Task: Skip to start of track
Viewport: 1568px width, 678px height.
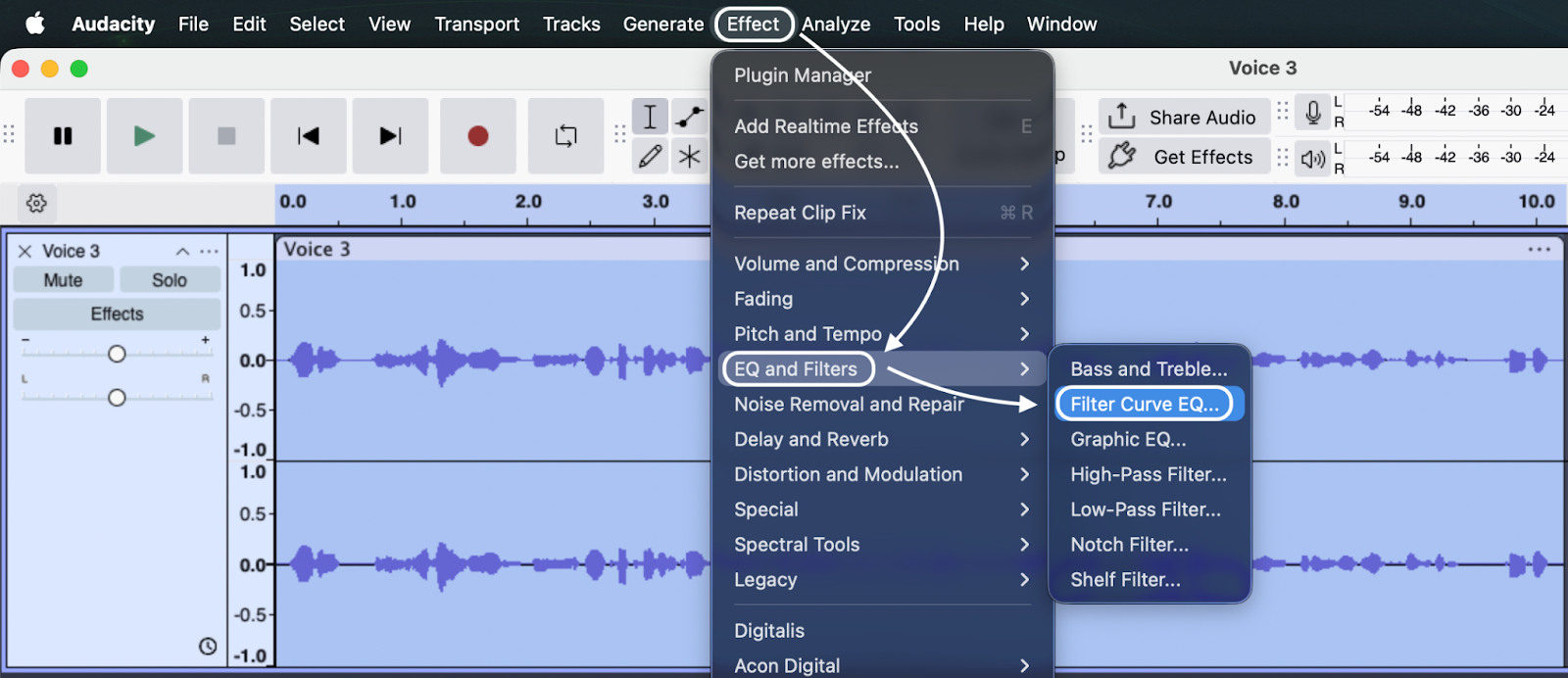Action: 308,136
